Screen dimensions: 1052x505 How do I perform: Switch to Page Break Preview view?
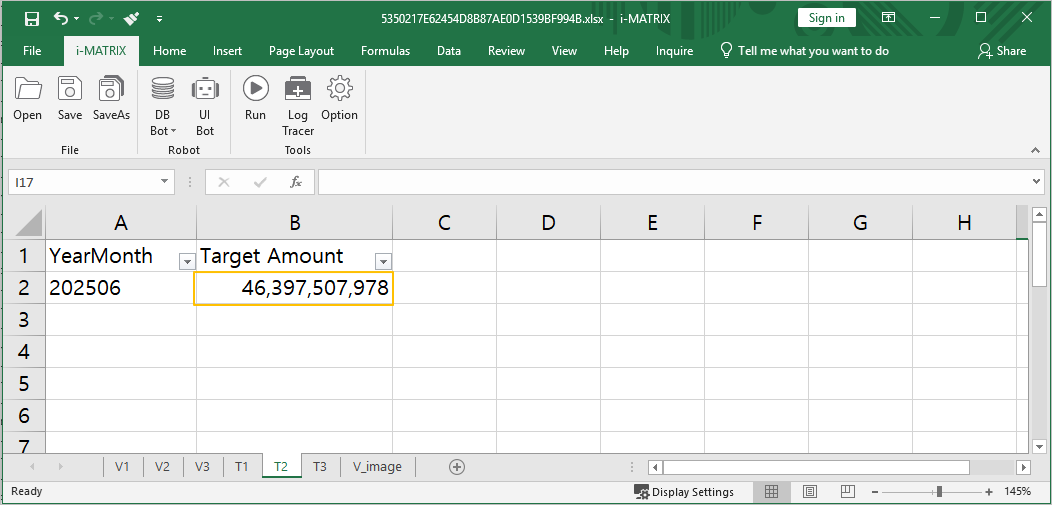tap(848, 492)
